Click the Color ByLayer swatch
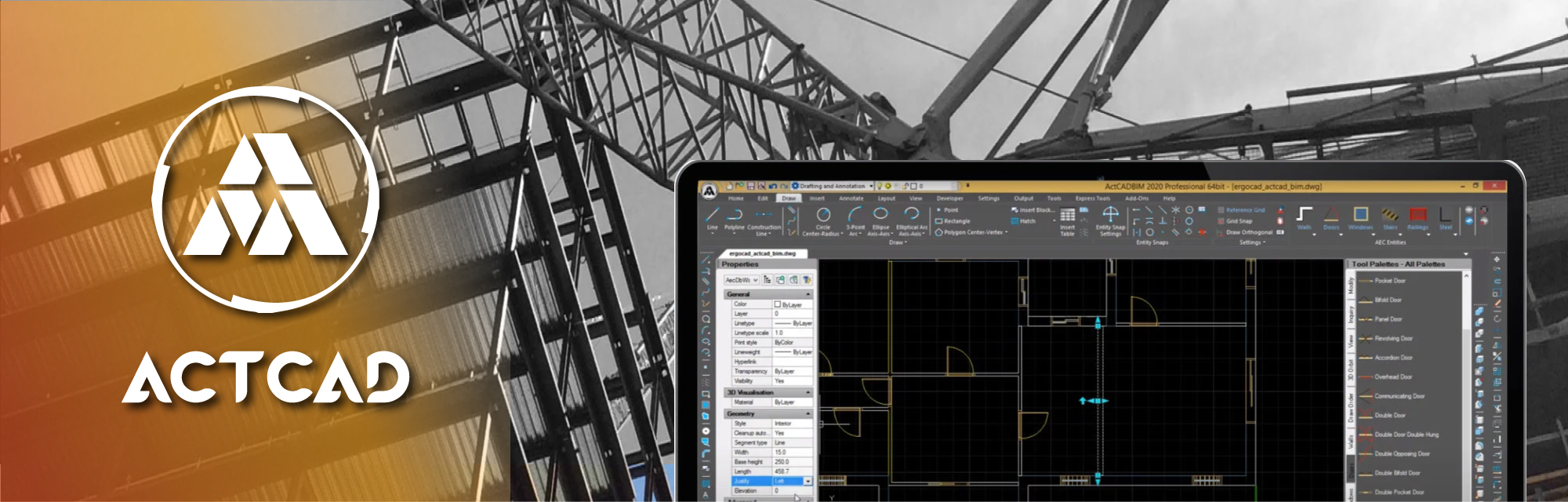Image resolution: width=1568 pixels, height=502 pixels. click(778, 304)
